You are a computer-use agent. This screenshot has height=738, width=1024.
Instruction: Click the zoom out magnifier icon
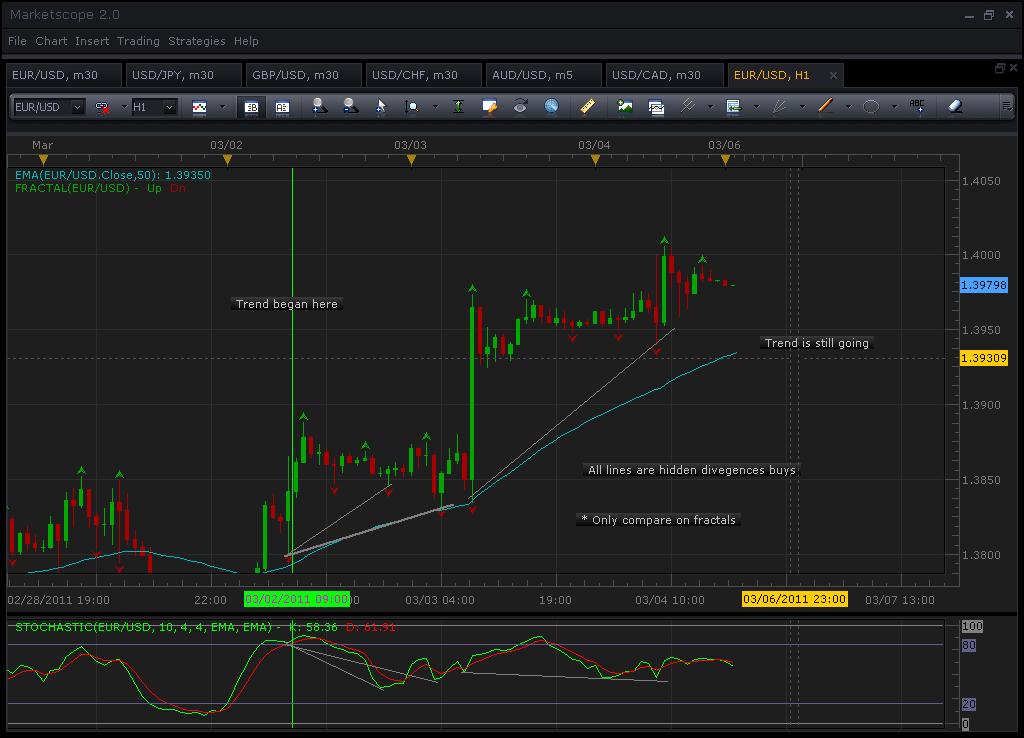pos(351,106)
